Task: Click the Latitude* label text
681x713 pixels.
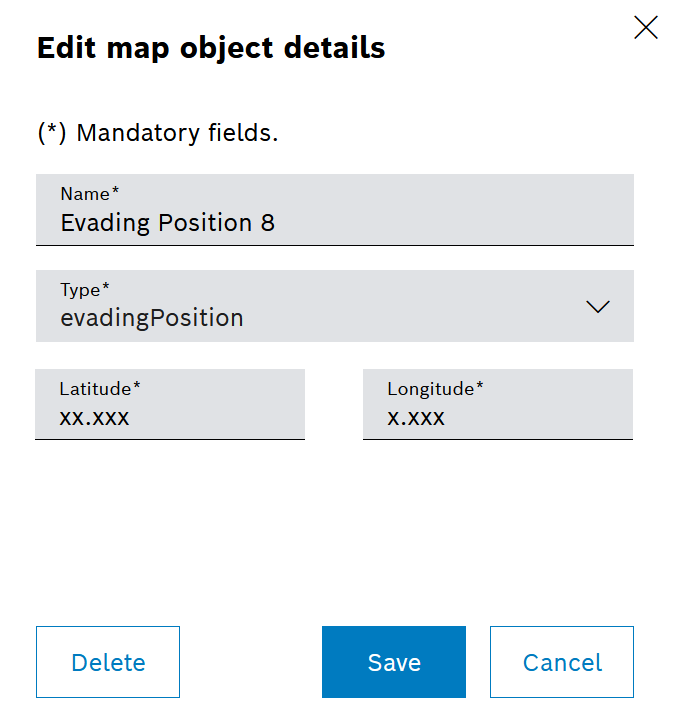Action: [x=100, y=388]
